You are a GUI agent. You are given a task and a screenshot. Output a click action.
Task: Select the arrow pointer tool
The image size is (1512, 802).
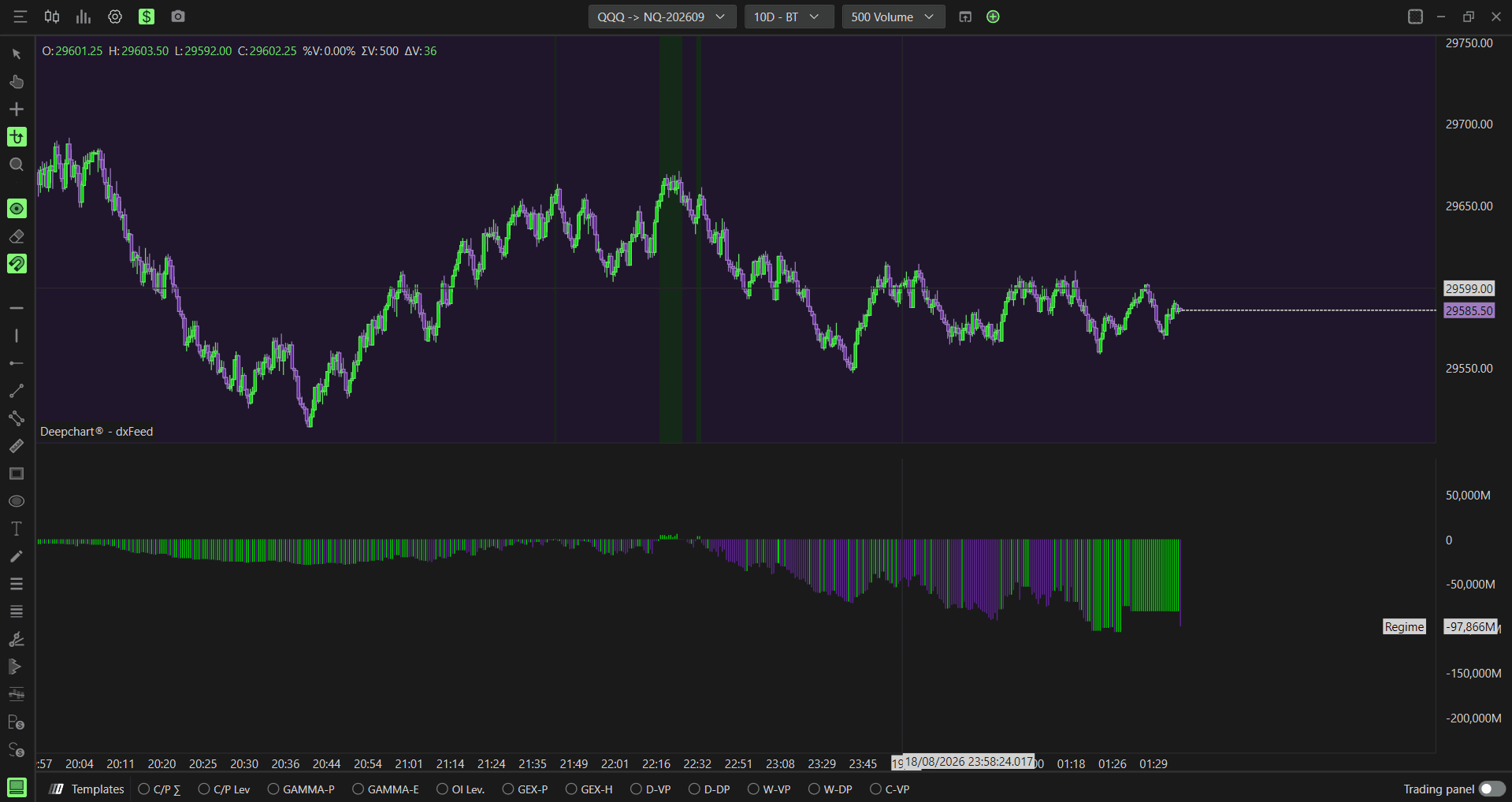[x=17, y=54]
